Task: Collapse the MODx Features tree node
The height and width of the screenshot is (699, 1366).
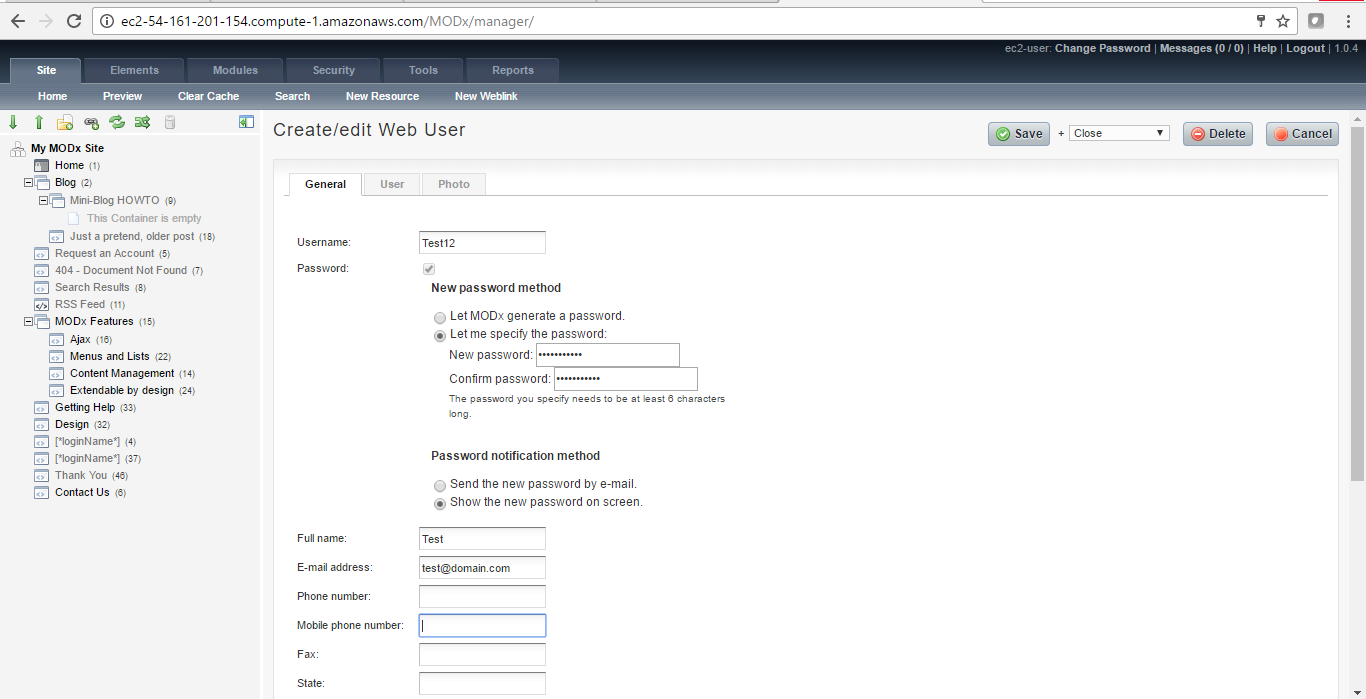Action: point(28,322)
